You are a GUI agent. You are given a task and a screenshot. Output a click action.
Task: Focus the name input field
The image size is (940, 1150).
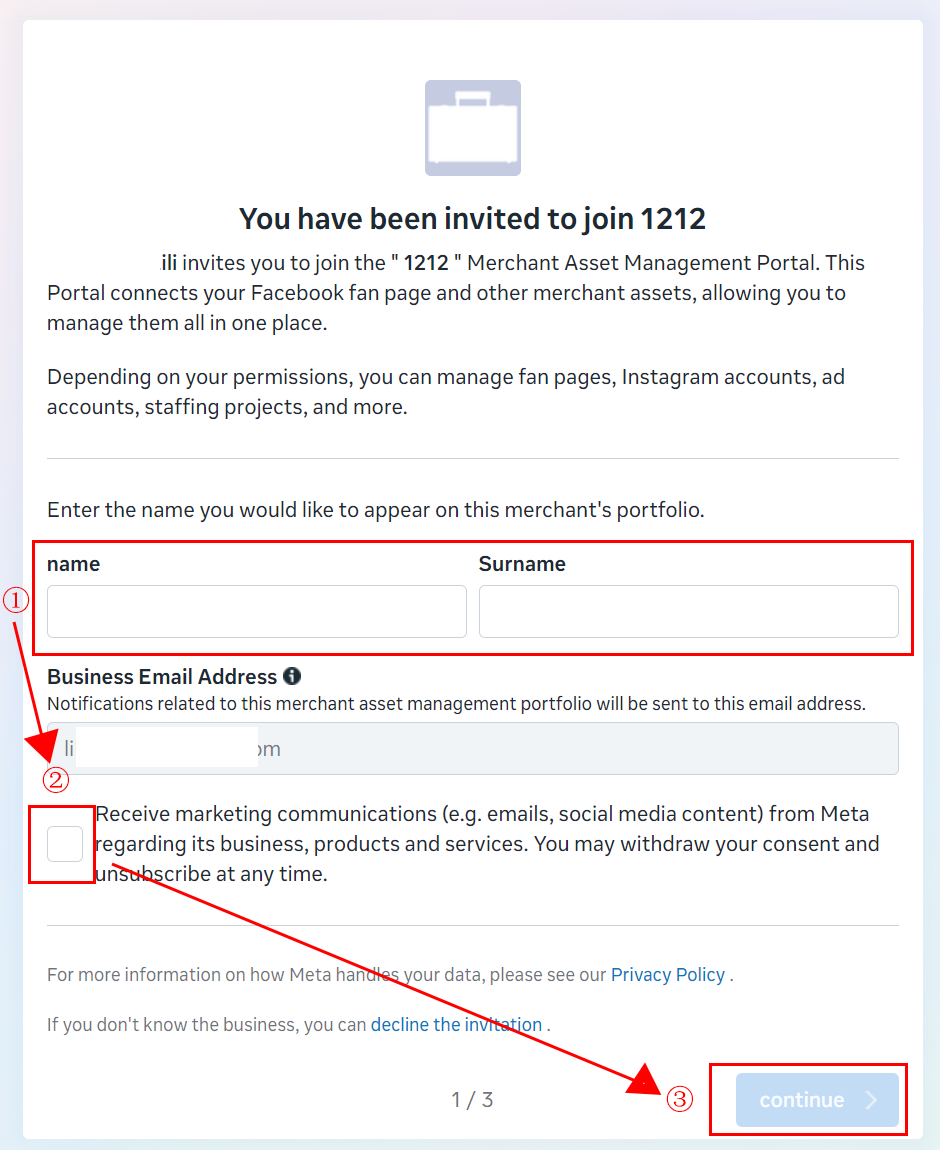tap(257, 611)
